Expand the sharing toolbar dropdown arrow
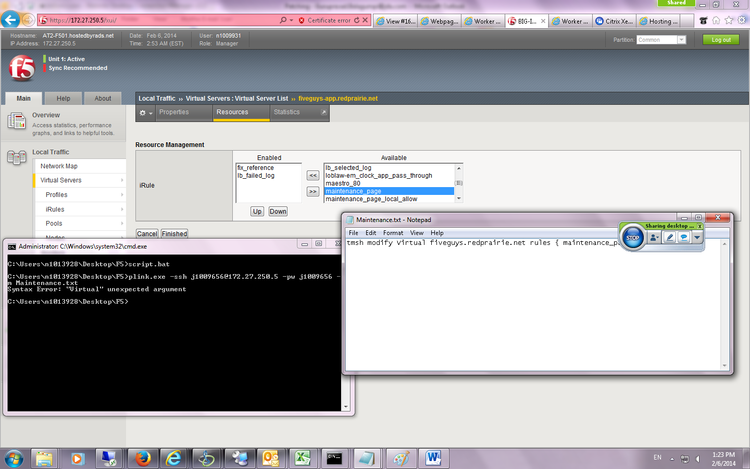750x469 pixels. point(697,238)
